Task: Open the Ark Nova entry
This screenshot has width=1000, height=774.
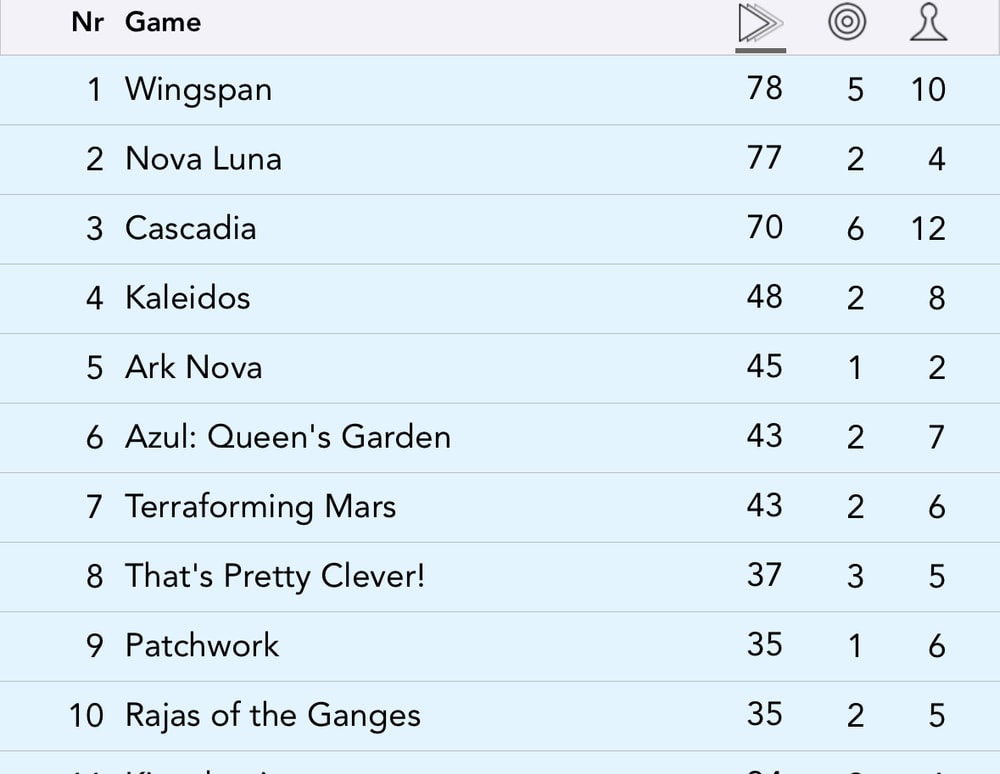Action: pos(193,367)
